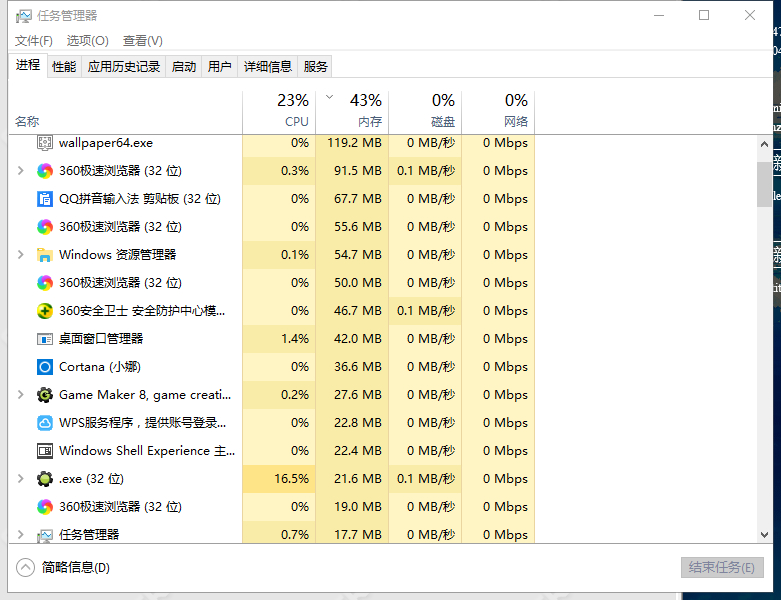This screenshot has width=781, height=600.
Task: Click the scrollbar up arrow
Action: (x=765, y=144)
